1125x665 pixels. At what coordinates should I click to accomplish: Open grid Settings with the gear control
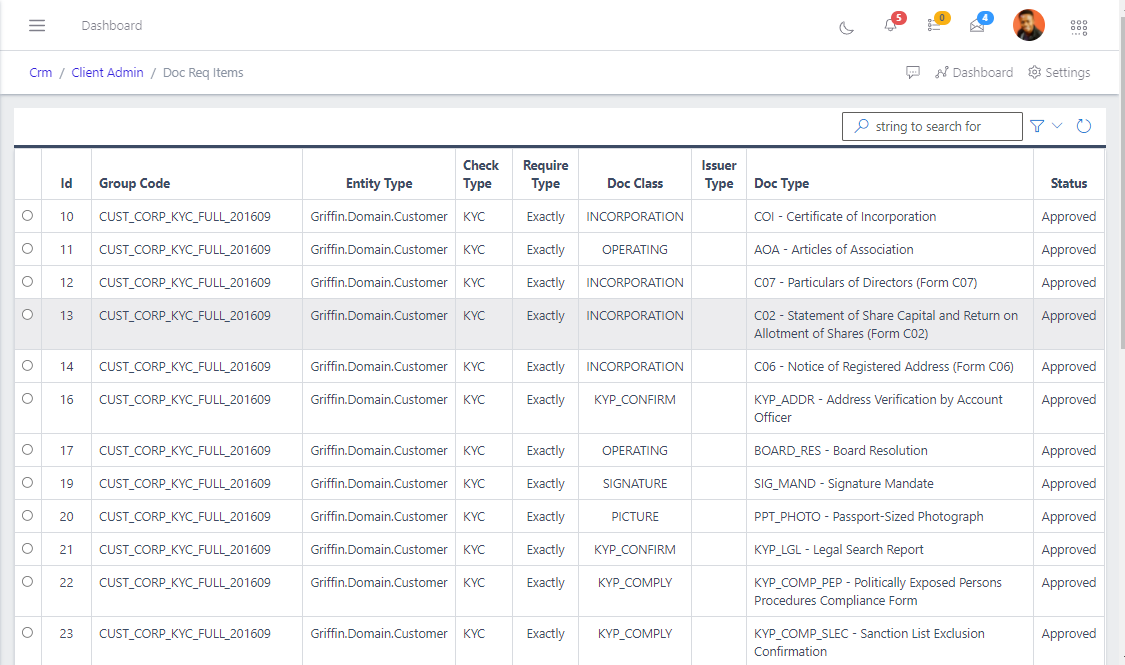pos(1059,72)
